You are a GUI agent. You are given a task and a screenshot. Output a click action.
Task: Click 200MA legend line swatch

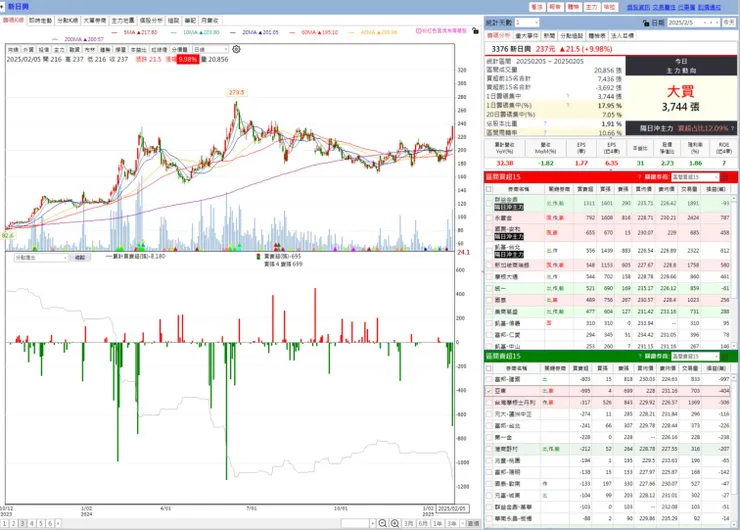(56, 39)
